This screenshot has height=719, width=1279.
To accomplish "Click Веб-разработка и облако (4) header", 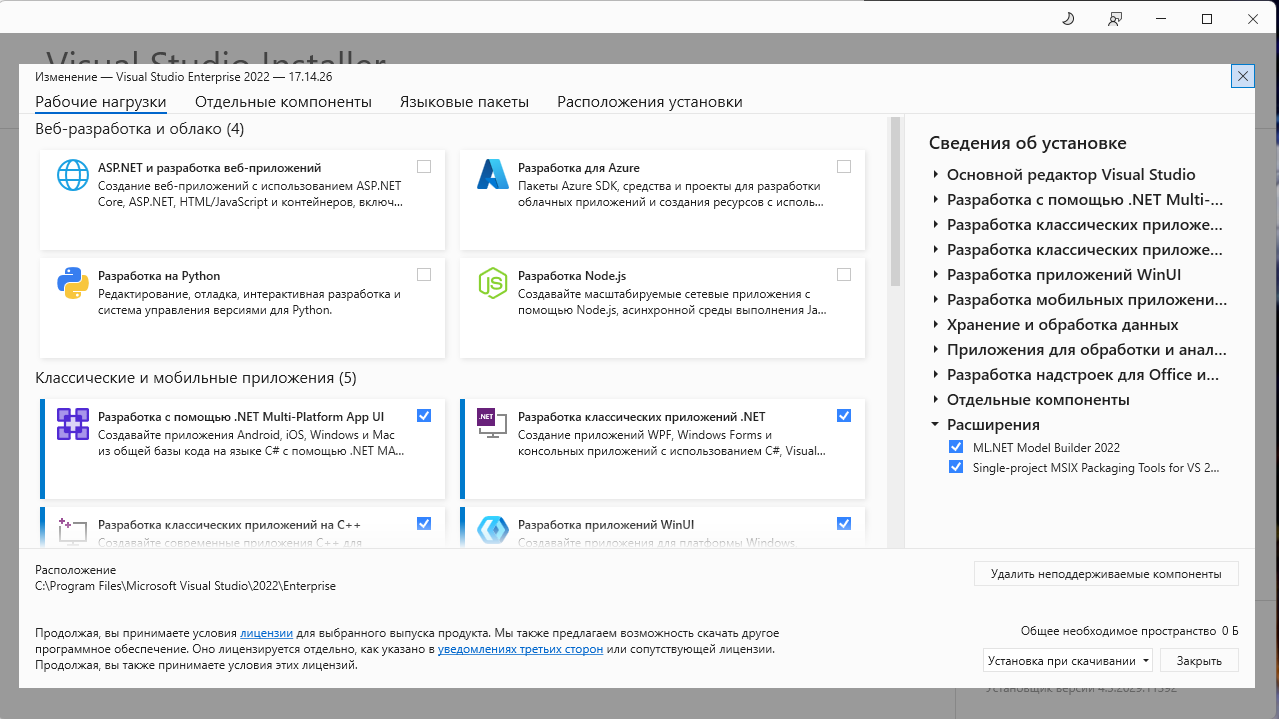I will coord(139,129).
